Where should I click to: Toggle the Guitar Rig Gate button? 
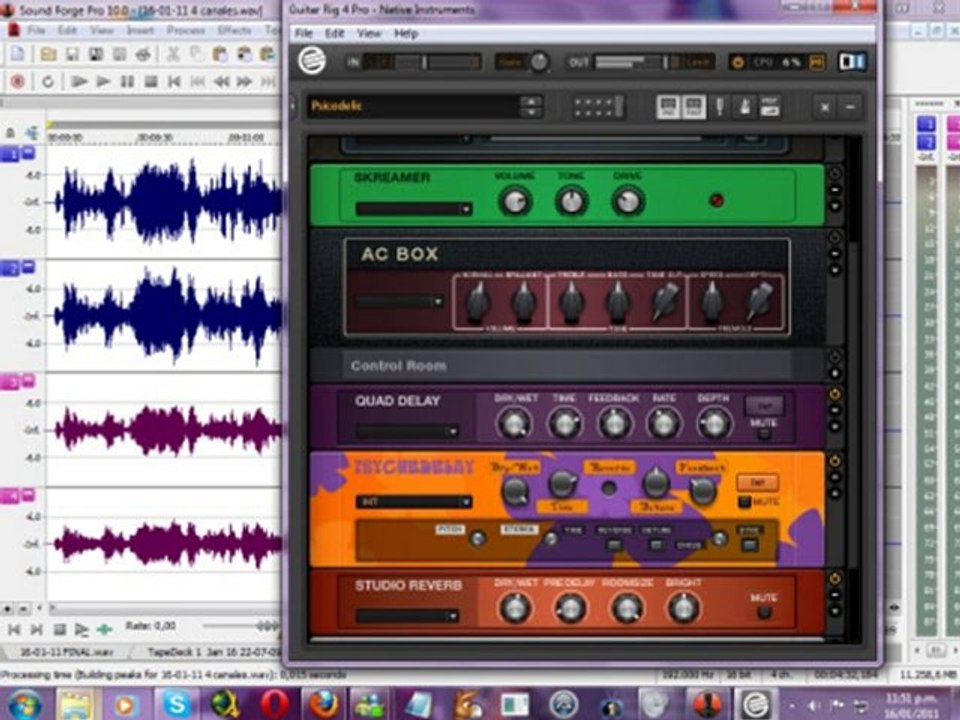tap(509, 62)
